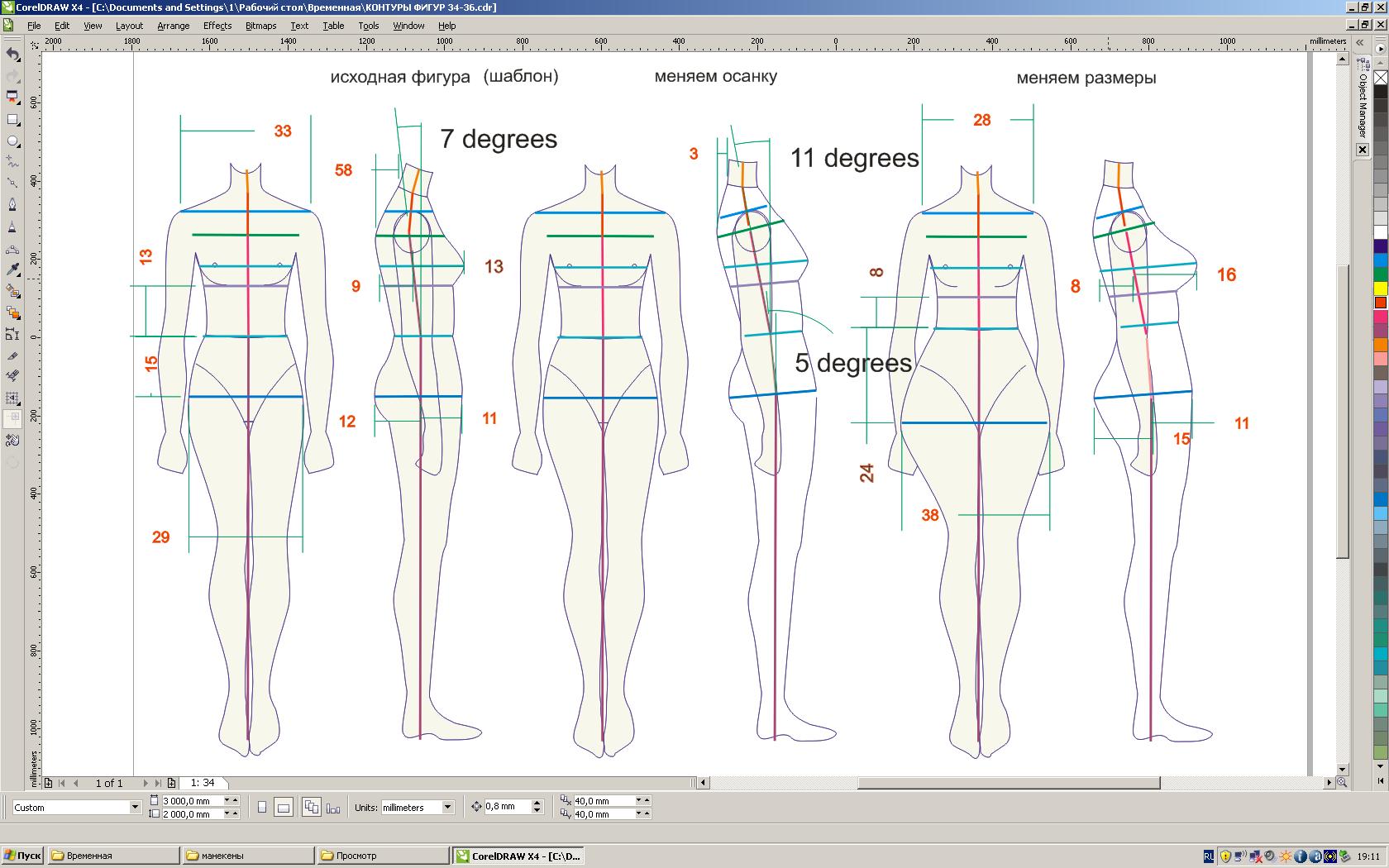Select the Freehand squiggle tool
This screenshot has width=1389, height=868.
pyautogui.click(x=12, y=163)
